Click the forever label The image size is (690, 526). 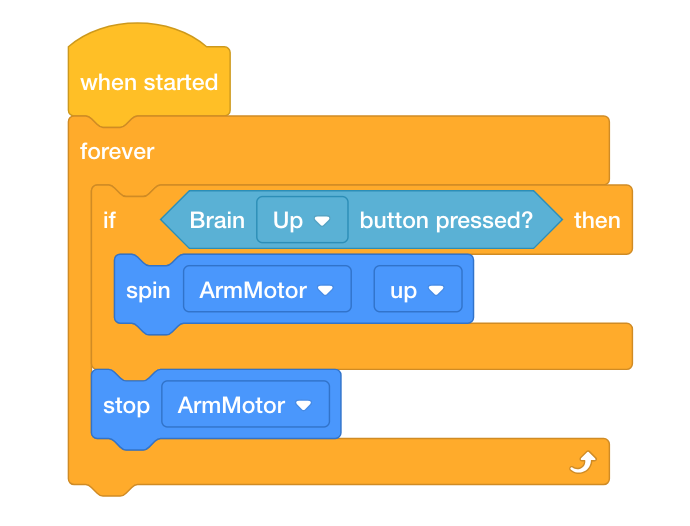(x=117, y=152)
